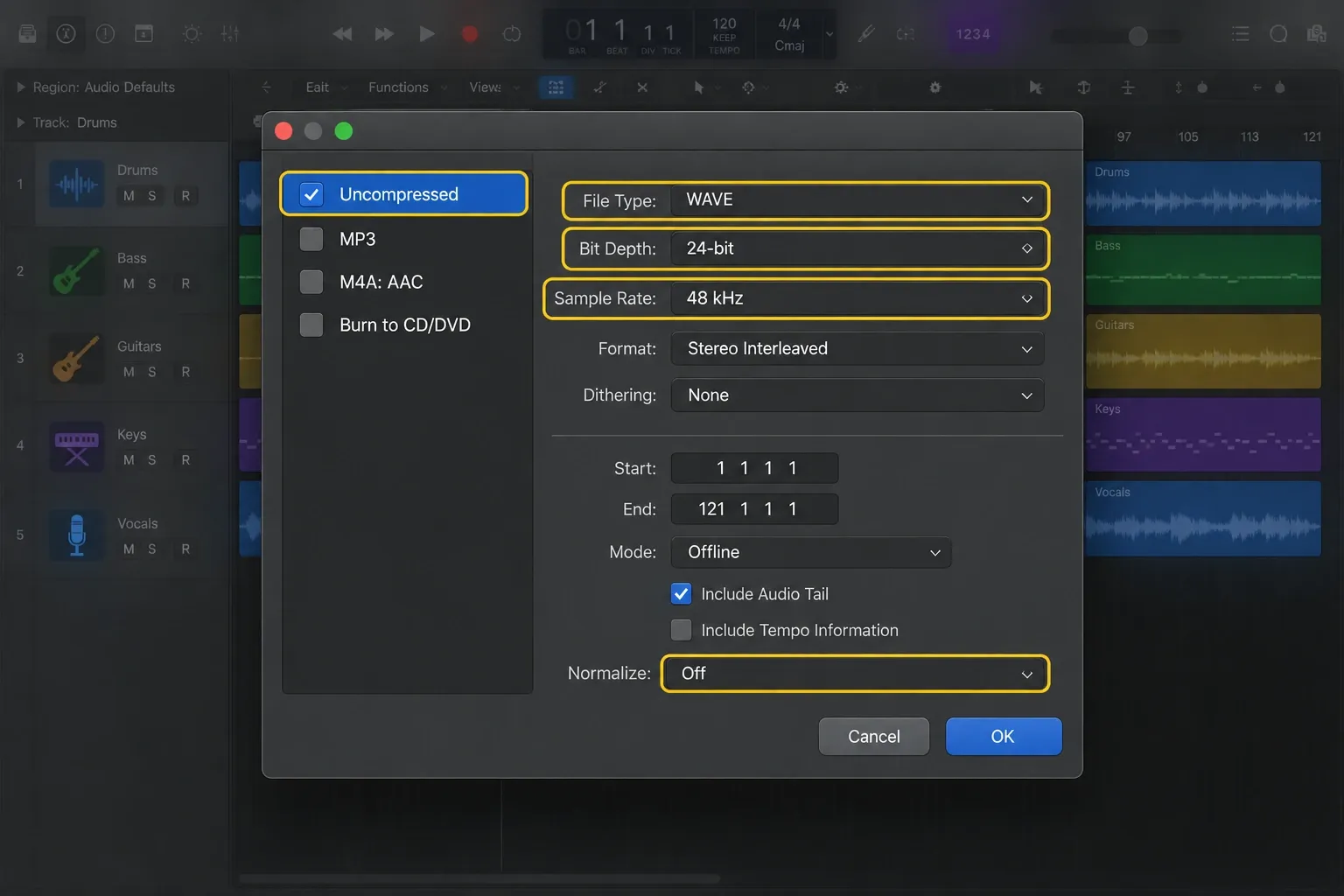The width and height of the screenshot is (1344, 896).
Task: Click the master volume slider knob
Action: tap(1137, 36)
